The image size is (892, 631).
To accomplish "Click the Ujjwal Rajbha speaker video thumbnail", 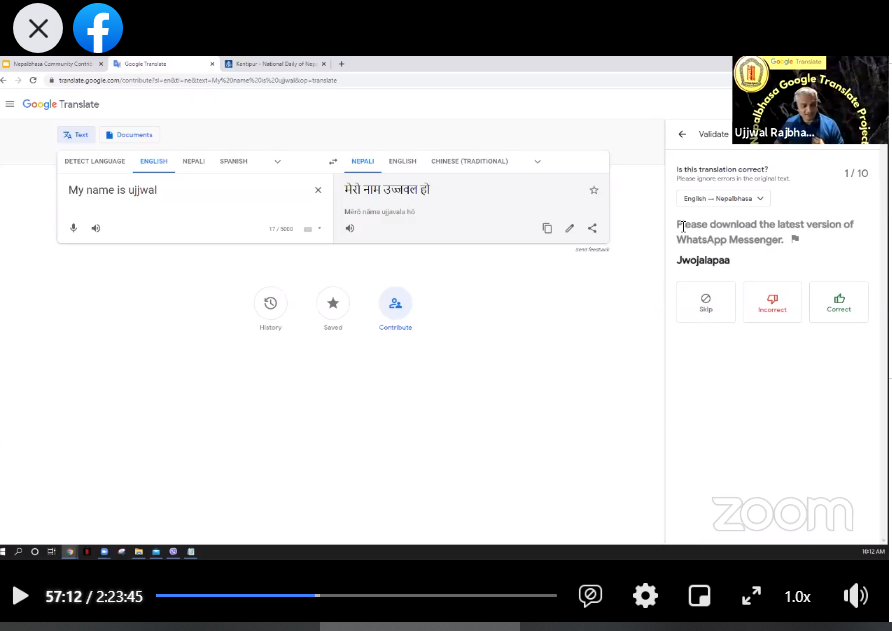I will (x=810, y=100).
